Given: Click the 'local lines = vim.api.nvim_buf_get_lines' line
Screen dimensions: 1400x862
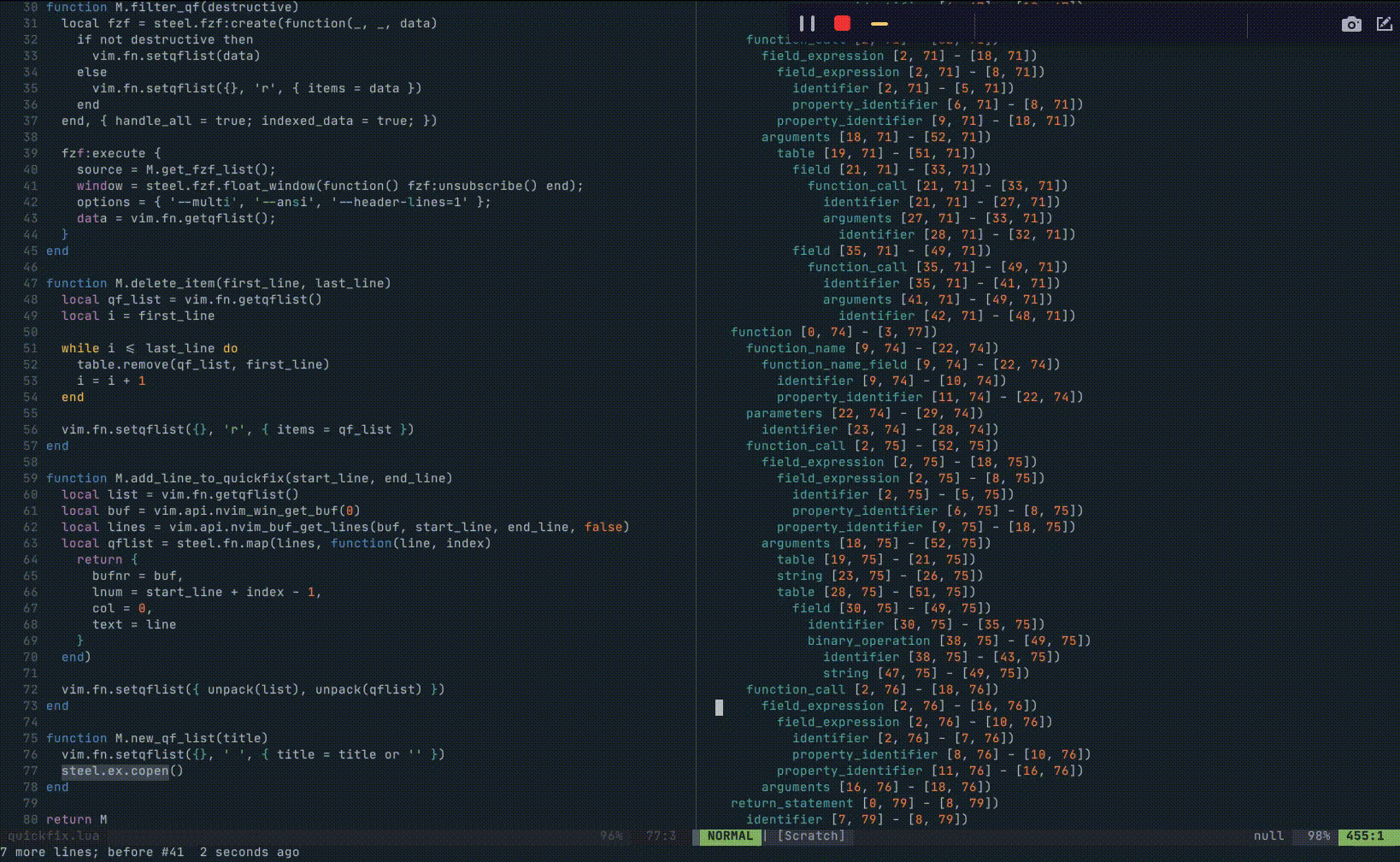Looking at the screenshot, I should (x=345, y=527).
